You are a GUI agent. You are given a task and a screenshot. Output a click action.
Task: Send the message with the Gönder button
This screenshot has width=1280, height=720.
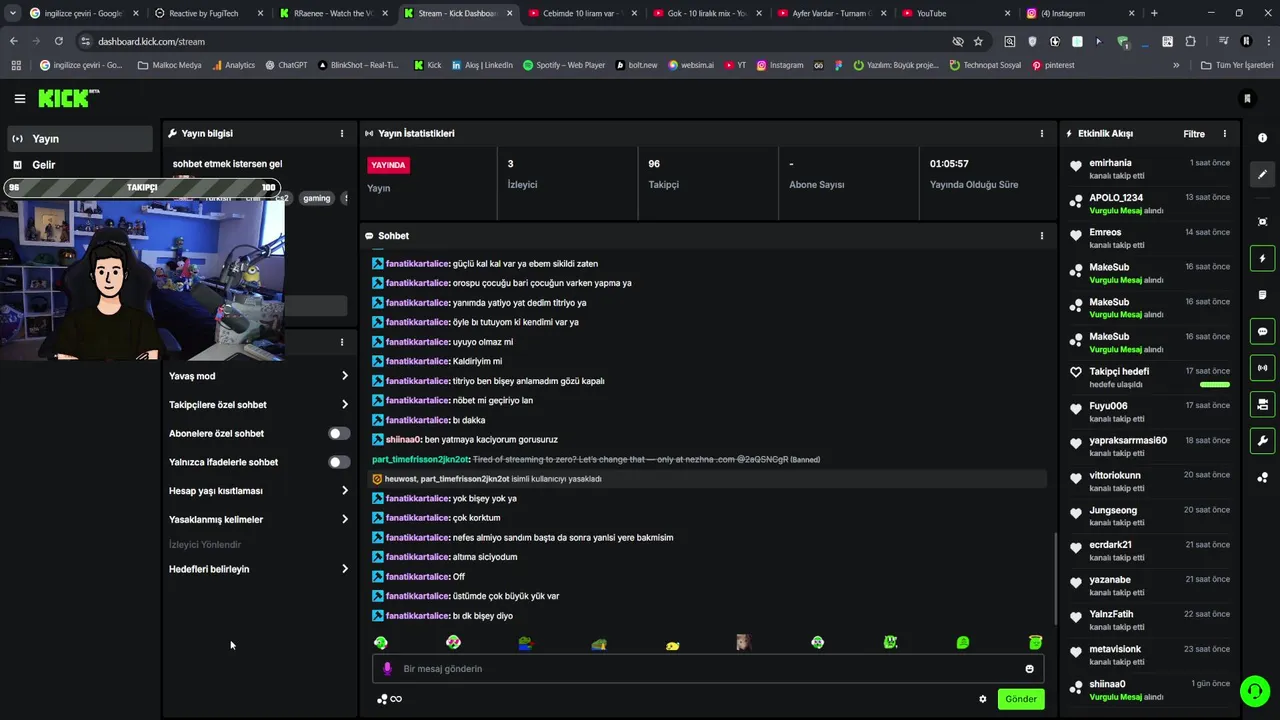click(x=1020, y=699)
